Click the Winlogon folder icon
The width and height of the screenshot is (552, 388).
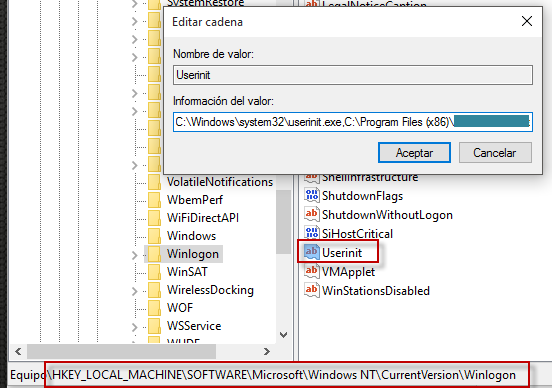(x=154, y=254)
